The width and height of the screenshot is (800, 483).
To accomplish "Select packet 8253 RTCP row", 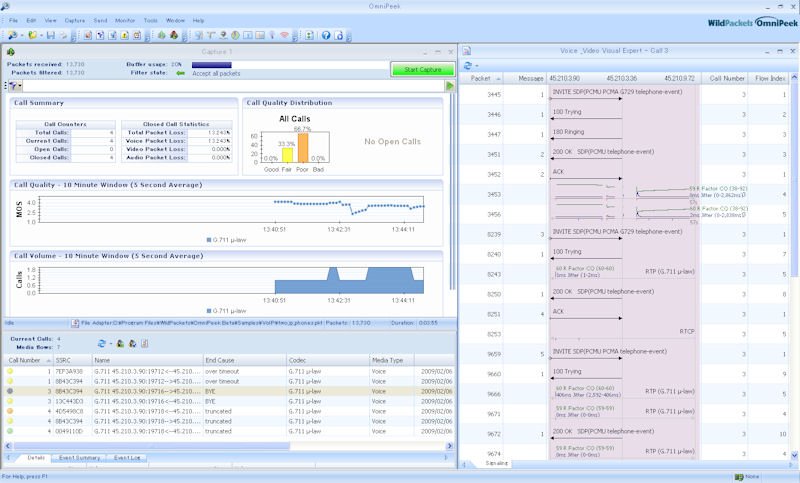I will pyautogui.click(x=624, y=334).
